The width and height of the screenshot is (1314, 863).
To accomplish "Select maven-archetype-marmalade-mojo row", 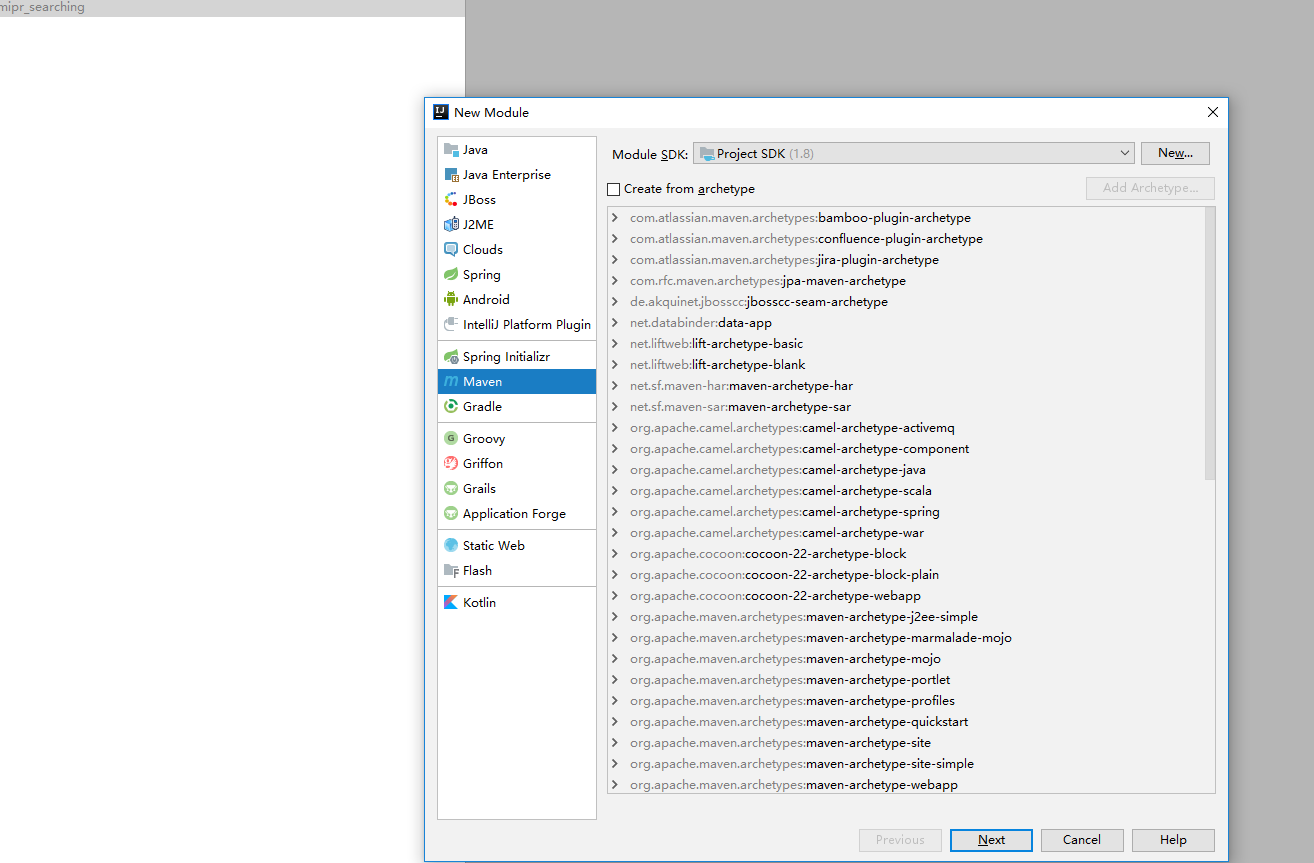I will tap(906, 638).
